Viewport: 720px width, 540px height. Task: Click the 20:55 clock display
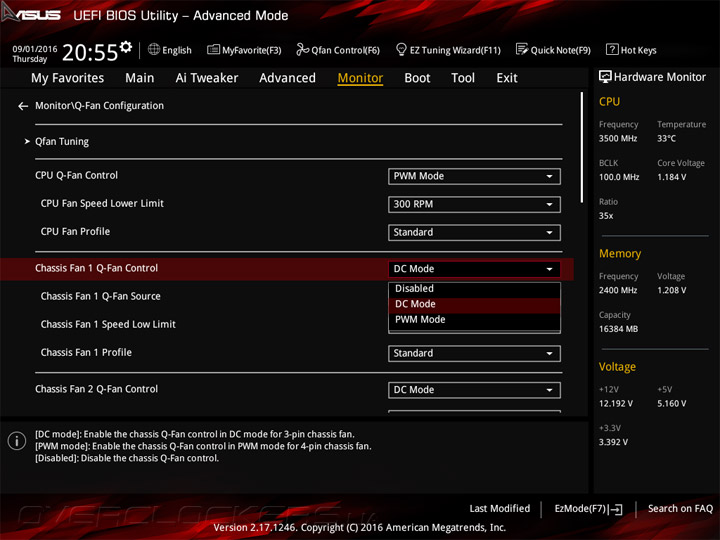[90, 52]
